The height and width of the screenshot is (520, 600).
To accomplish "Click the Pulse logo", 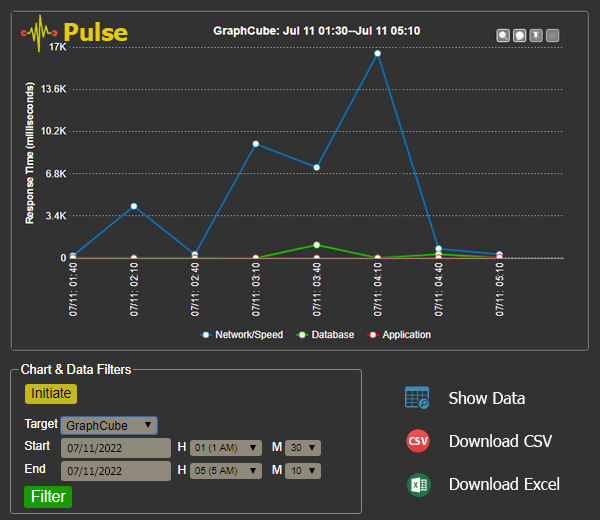I will pyautogui.click(x=75, y=33).
